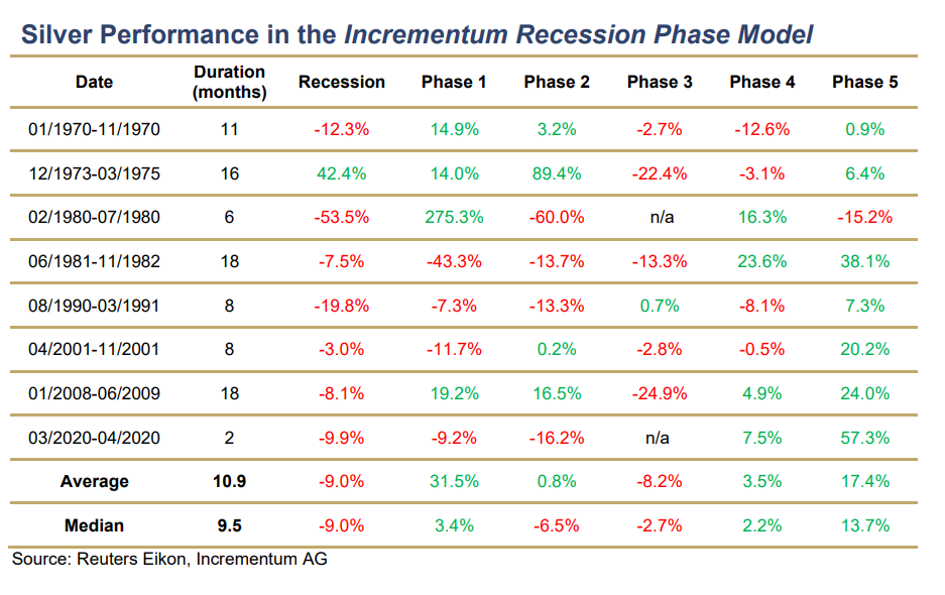
Task: Select the -53.5% Recession value
Action: (341, 217)
